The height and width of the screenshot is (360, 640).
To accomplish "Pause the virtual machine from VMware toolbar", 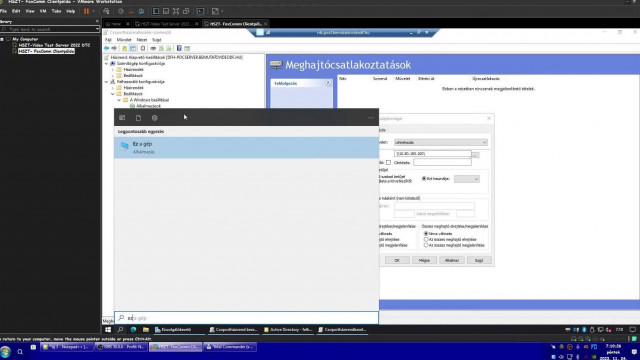I will click(86, 11).
